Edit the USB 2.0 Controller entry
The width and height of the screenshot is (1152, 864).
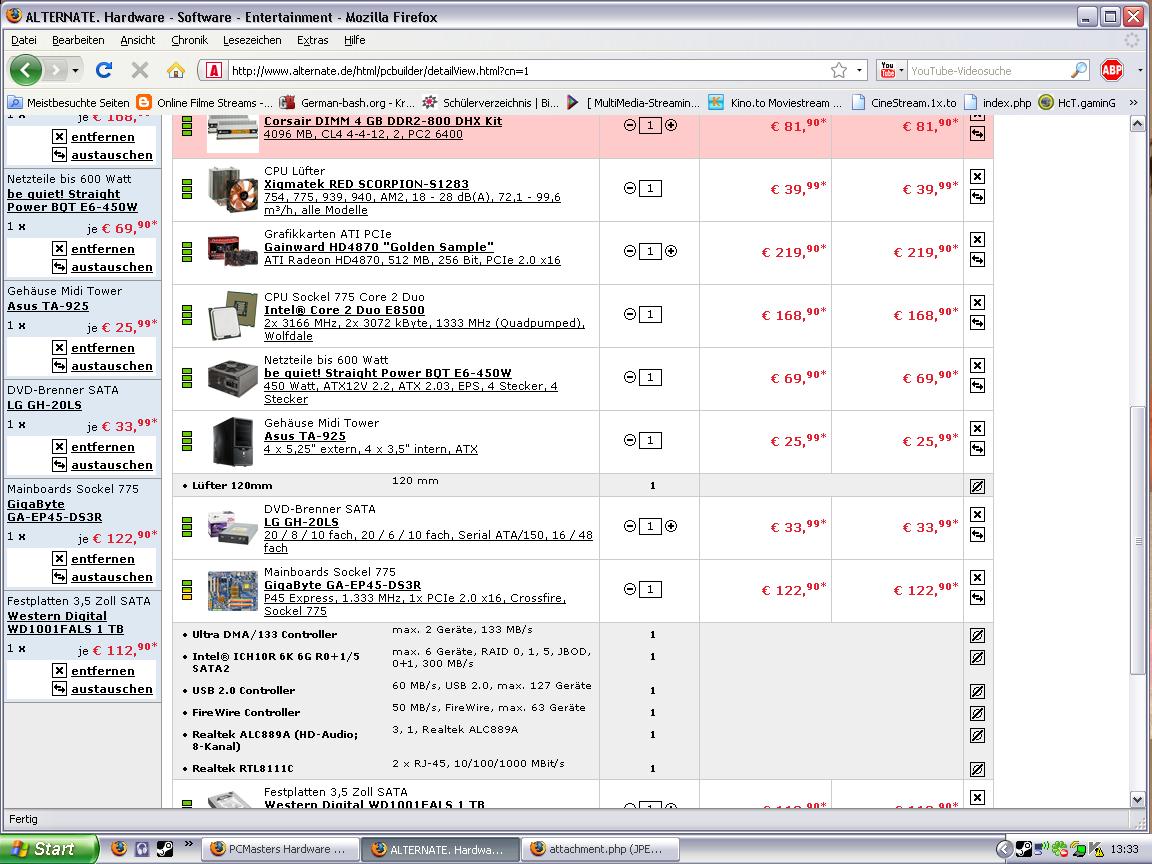[x=977, y=691]
